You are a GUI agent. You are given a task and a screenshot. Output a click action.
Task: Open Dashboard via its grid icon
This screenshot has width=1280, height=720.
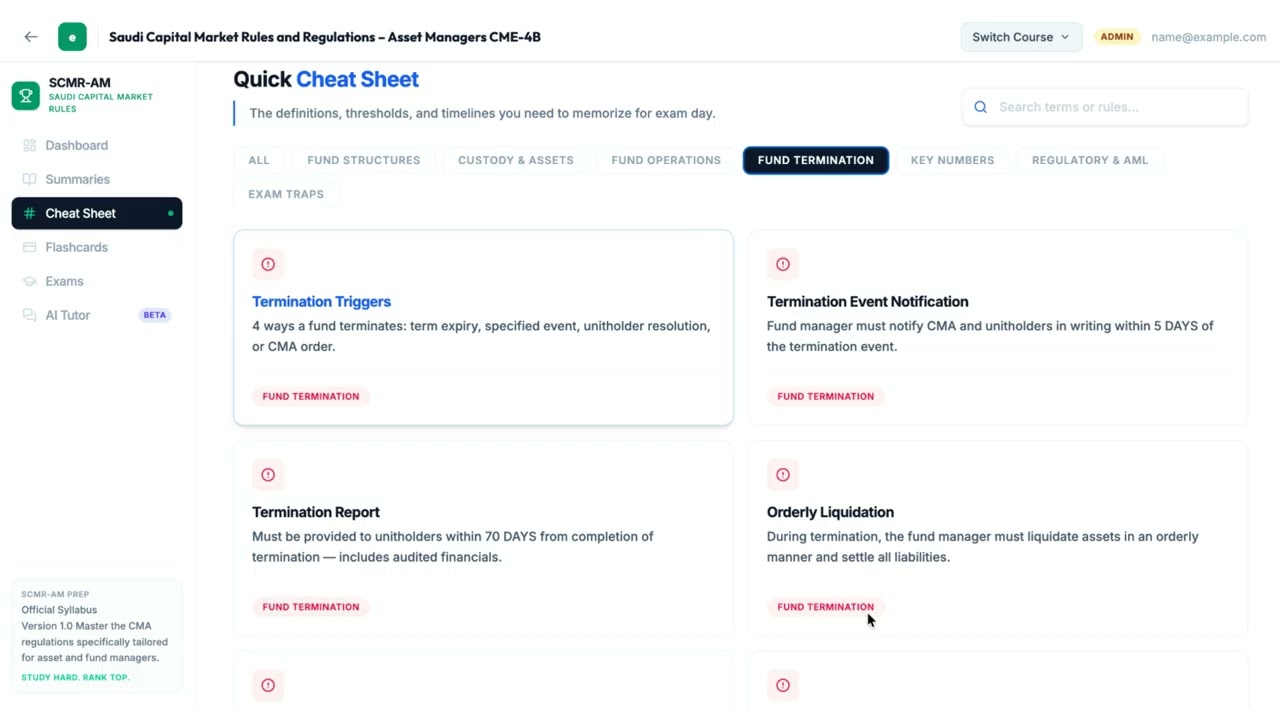(x=29, y=145)
